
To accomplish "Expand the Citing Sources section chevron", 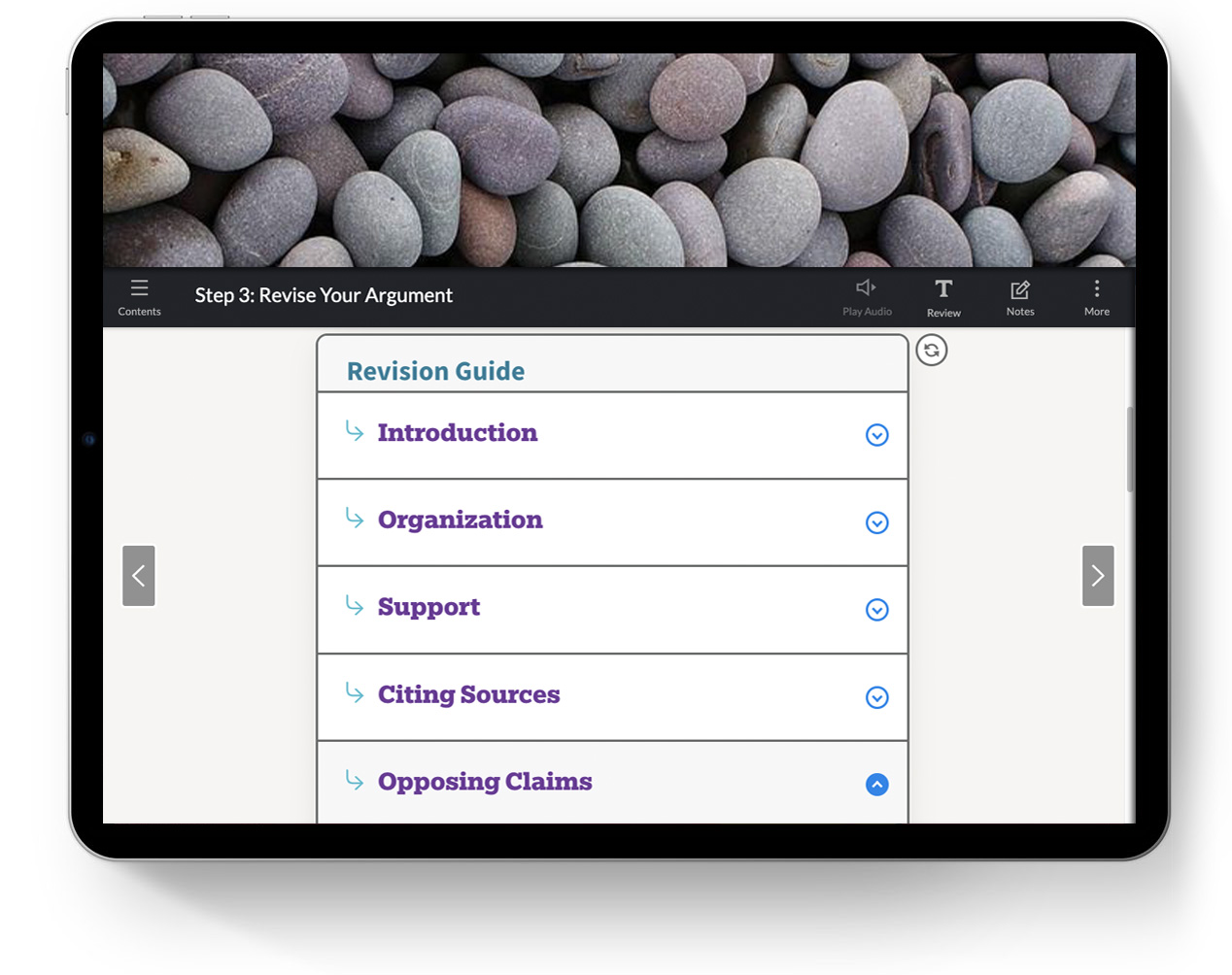I will [x=877, y=697].
